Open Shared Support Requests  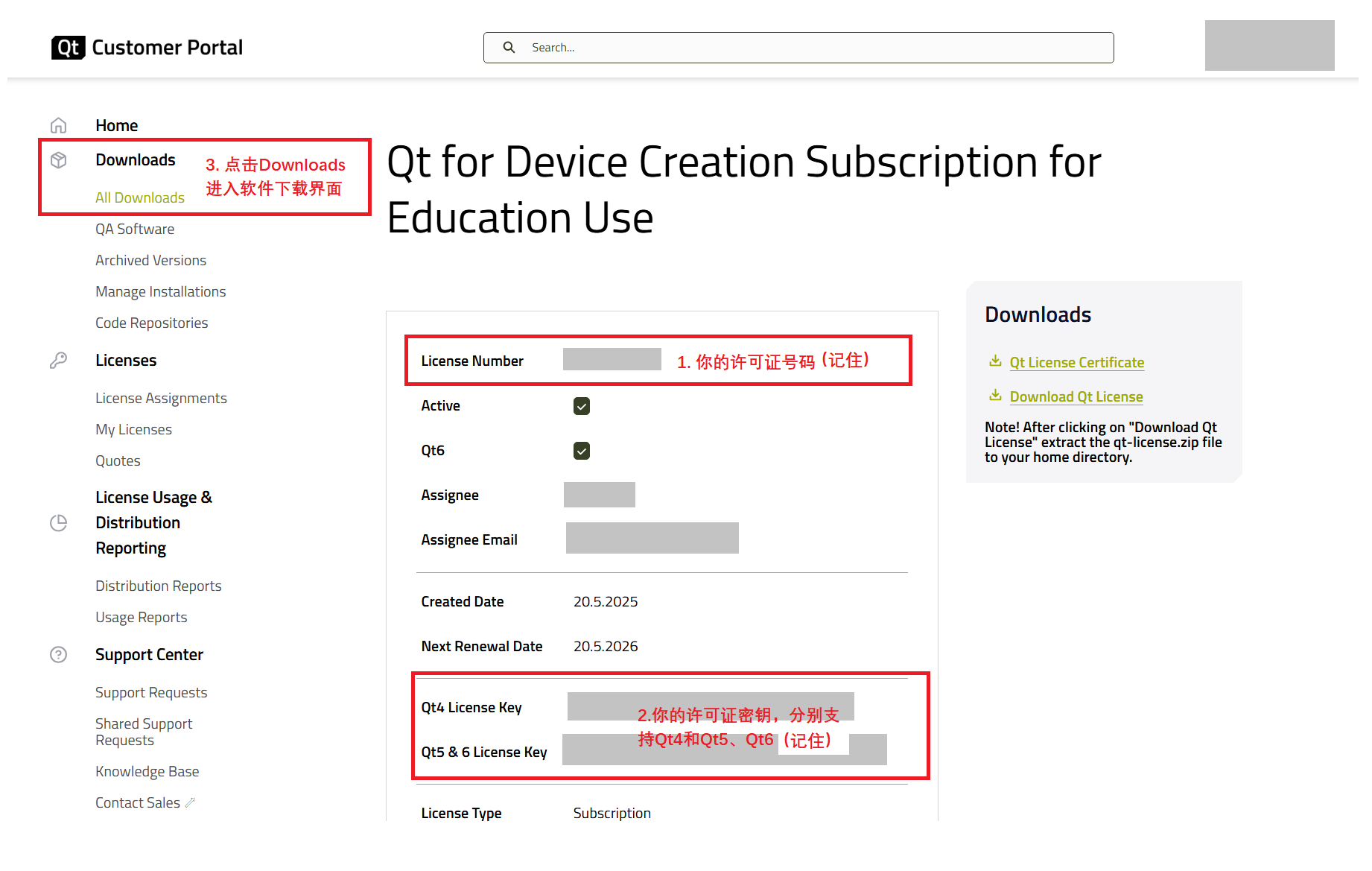[x=144, y=732]
